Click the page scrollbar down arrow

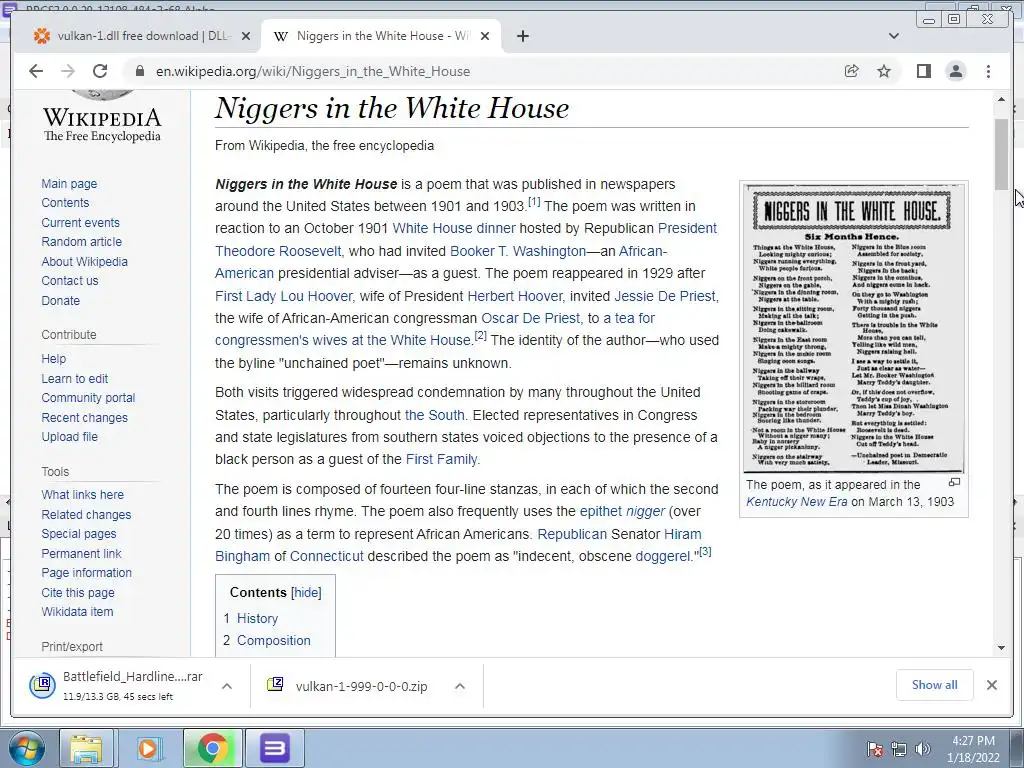coord(1001,648)
